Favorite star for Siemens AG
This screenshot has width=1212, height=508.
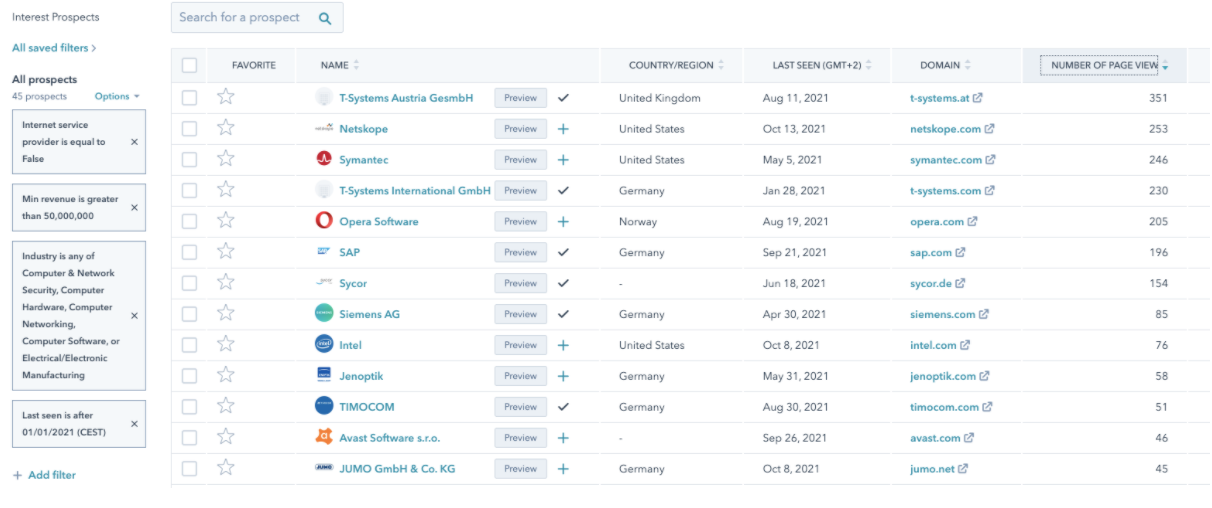[x=226, y=314]
